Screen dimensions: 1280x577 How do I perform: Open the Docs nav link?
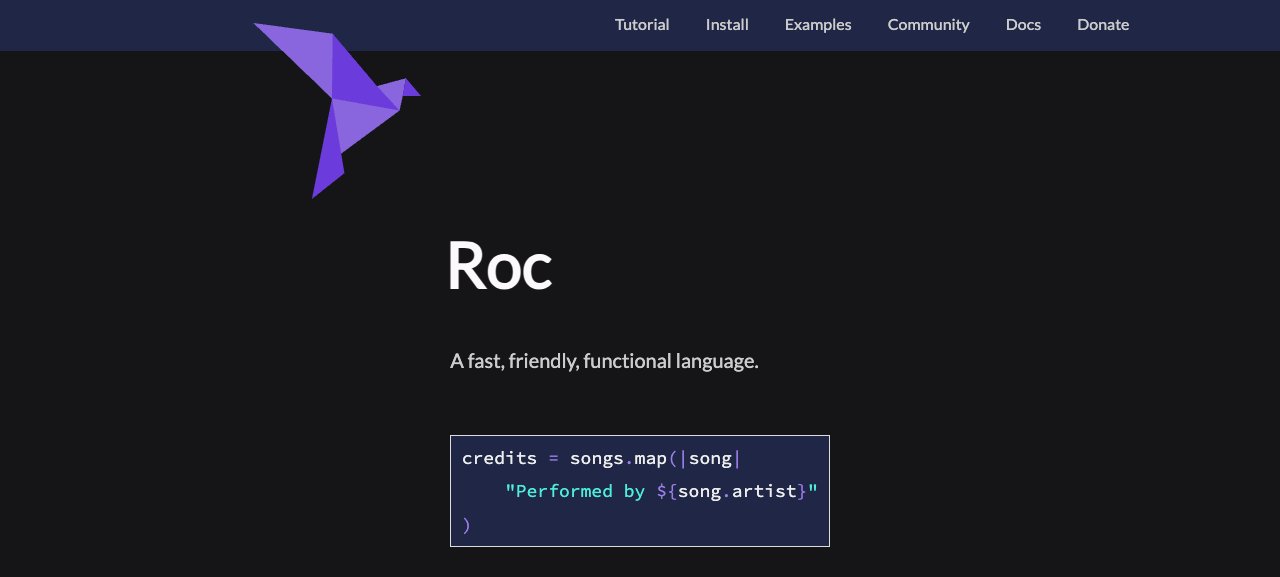click(1023, 25)
